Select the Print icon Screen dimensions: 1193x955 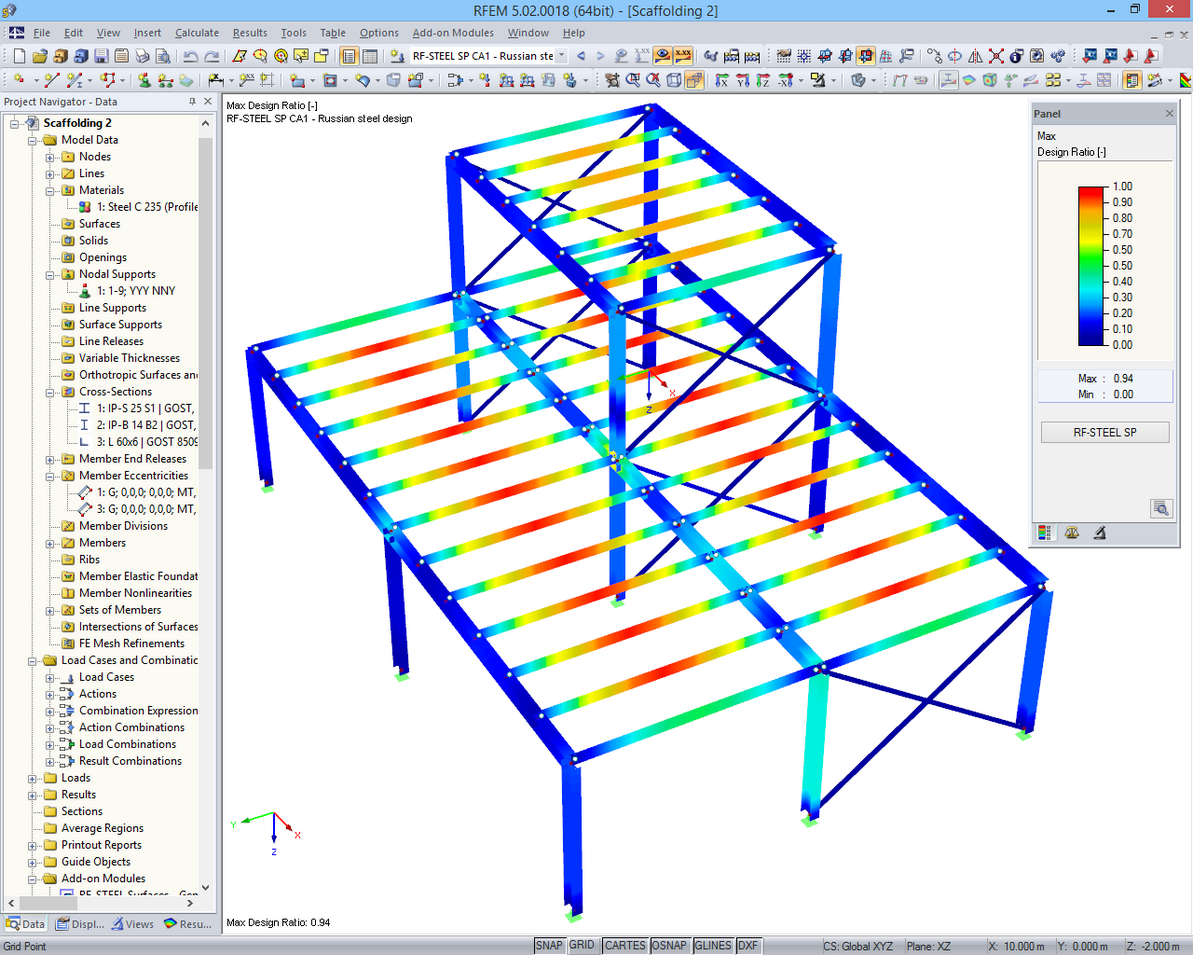coord(141,57)
